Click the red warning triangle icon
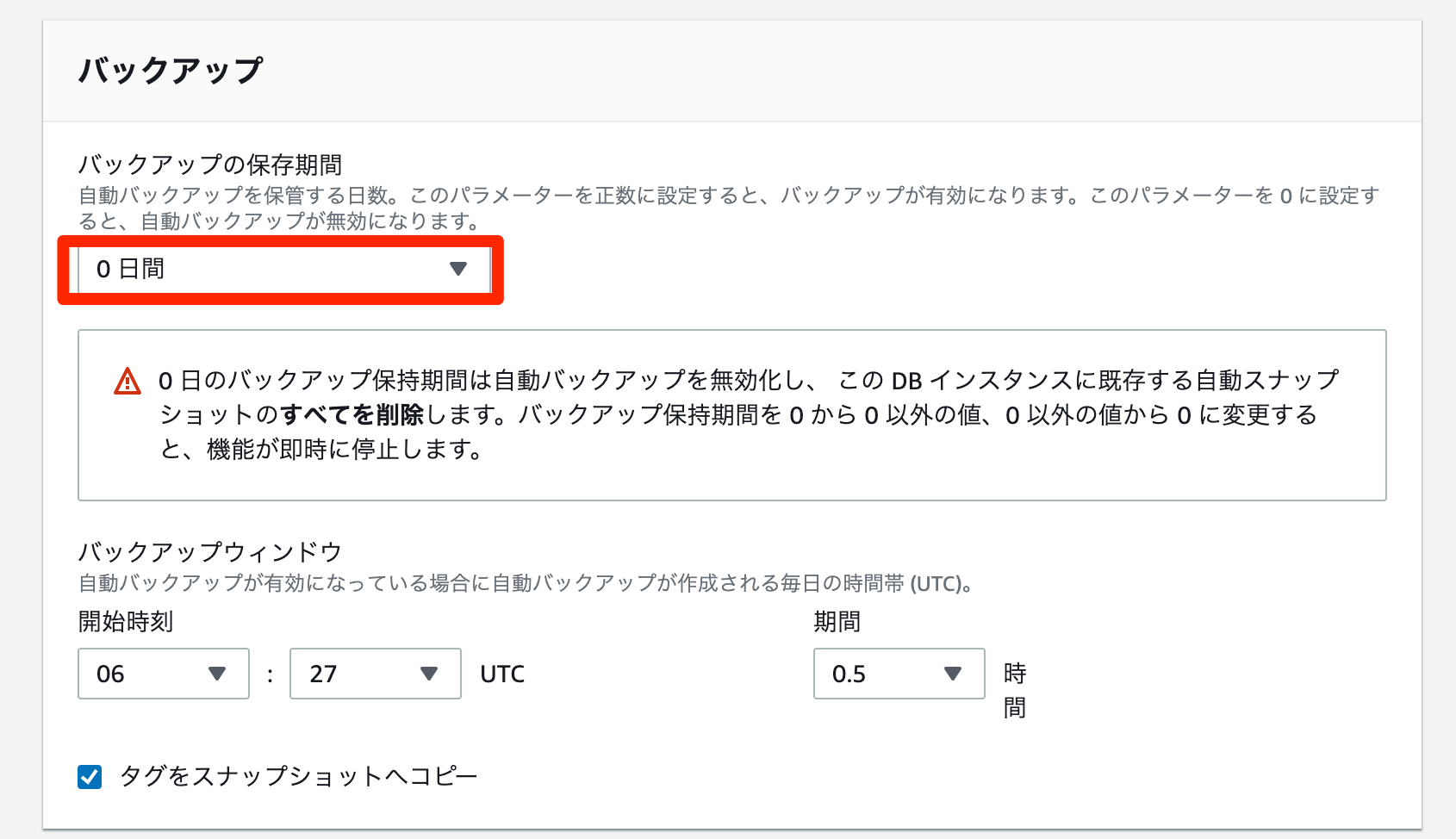Image resolution: width=1456 pixels, height=839 pixels. [128, 381]
